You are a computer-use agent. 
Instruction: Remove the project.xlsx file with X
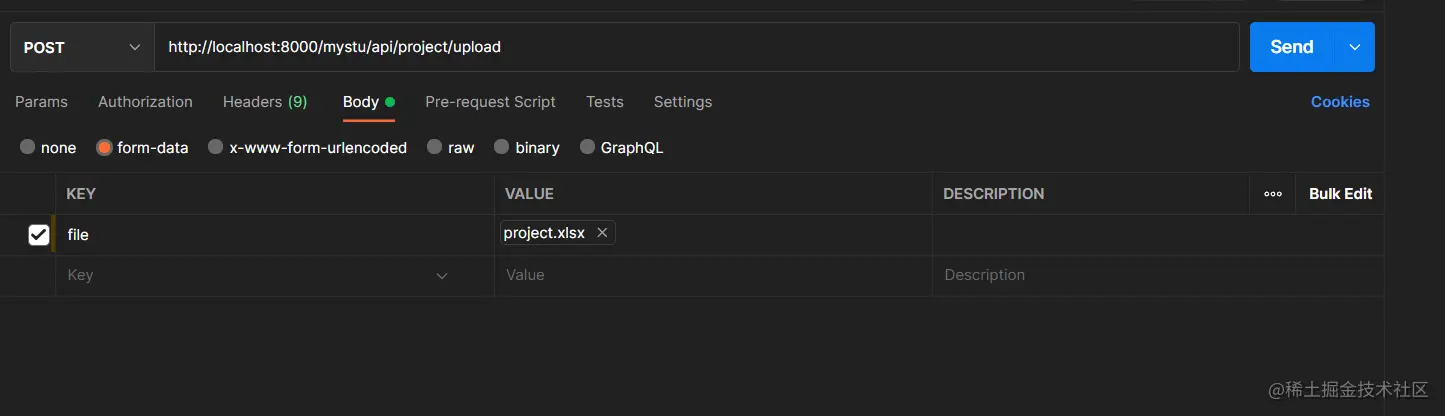coord(602,233)
